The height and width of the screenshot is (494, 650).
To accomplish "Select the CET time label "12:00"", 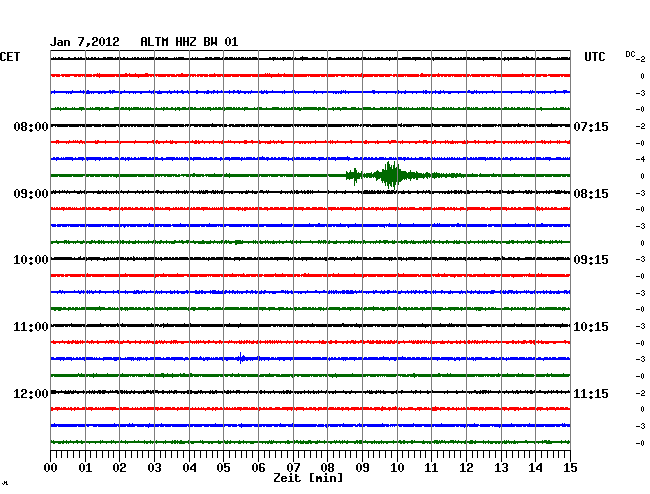I will [x=31, y=393].
